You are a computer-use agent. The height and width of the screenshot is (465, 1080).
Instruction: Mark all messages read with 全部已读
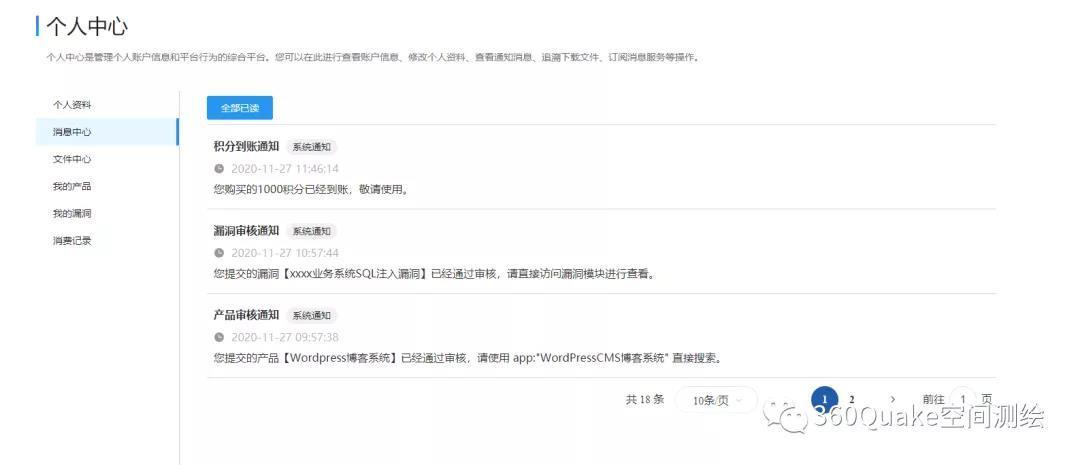(x=240, y=108)
